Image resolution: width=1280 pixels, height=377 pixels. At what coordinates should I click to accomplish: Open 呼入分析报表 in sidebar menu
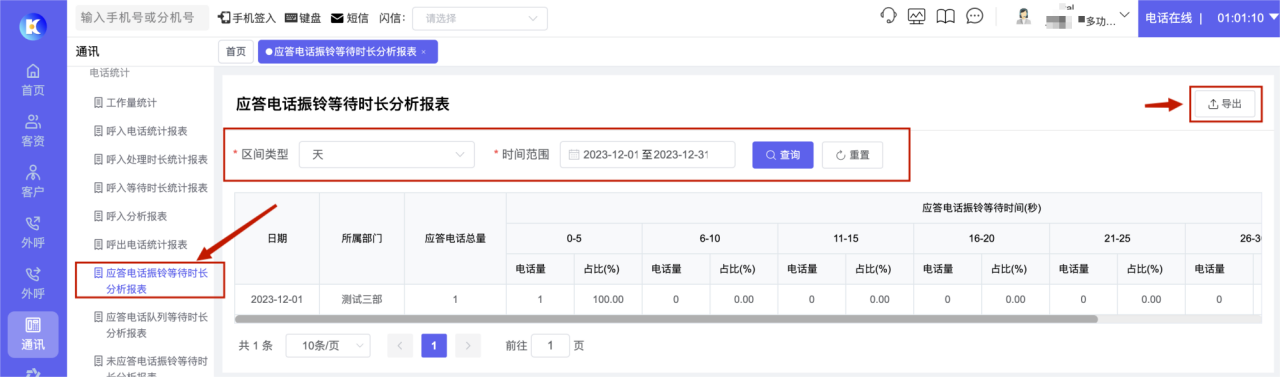click(137, 216)
